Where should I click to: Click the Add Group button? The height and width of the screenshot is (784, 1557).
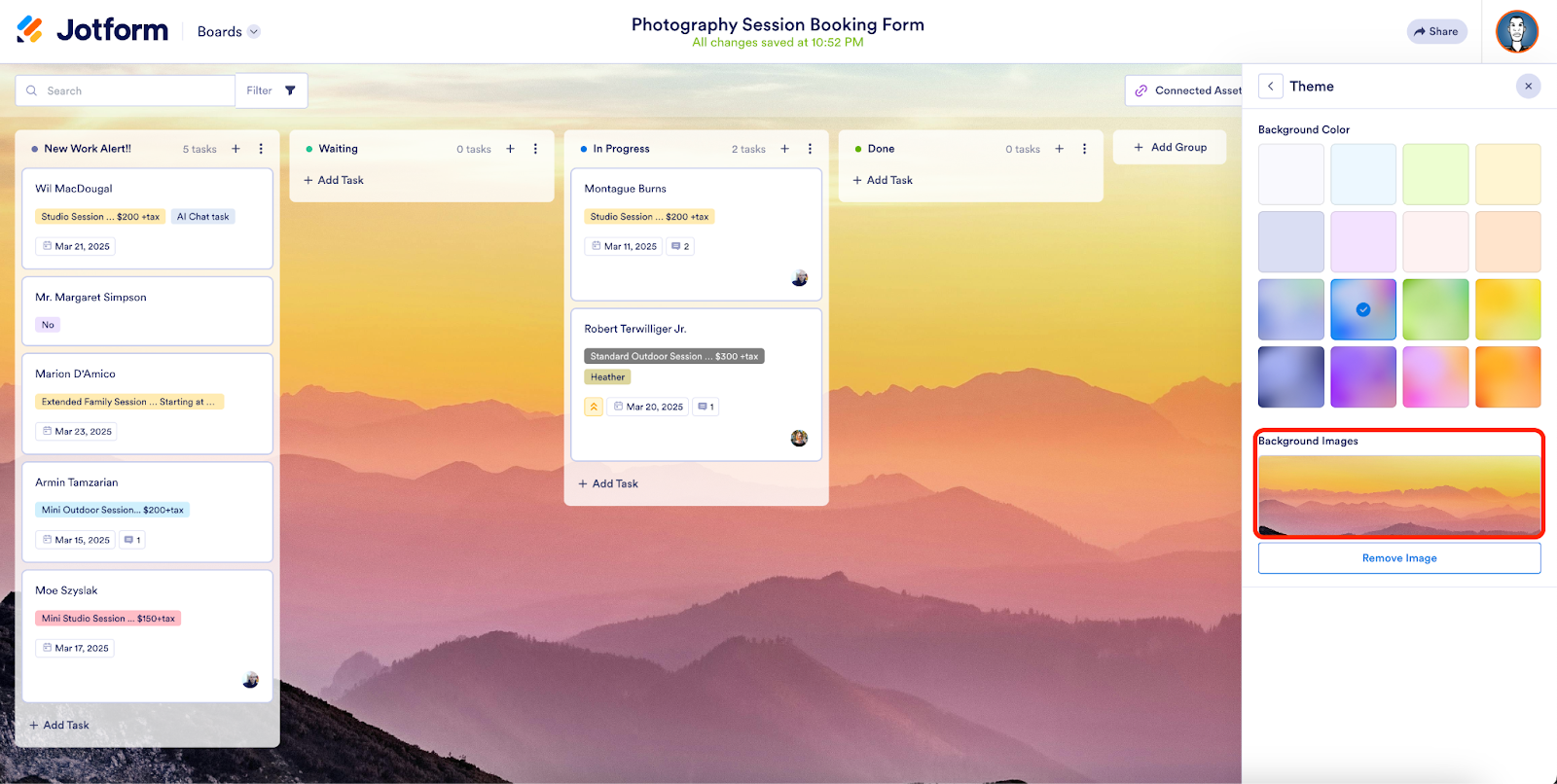pyautogui.click(x=1170, y=147)
